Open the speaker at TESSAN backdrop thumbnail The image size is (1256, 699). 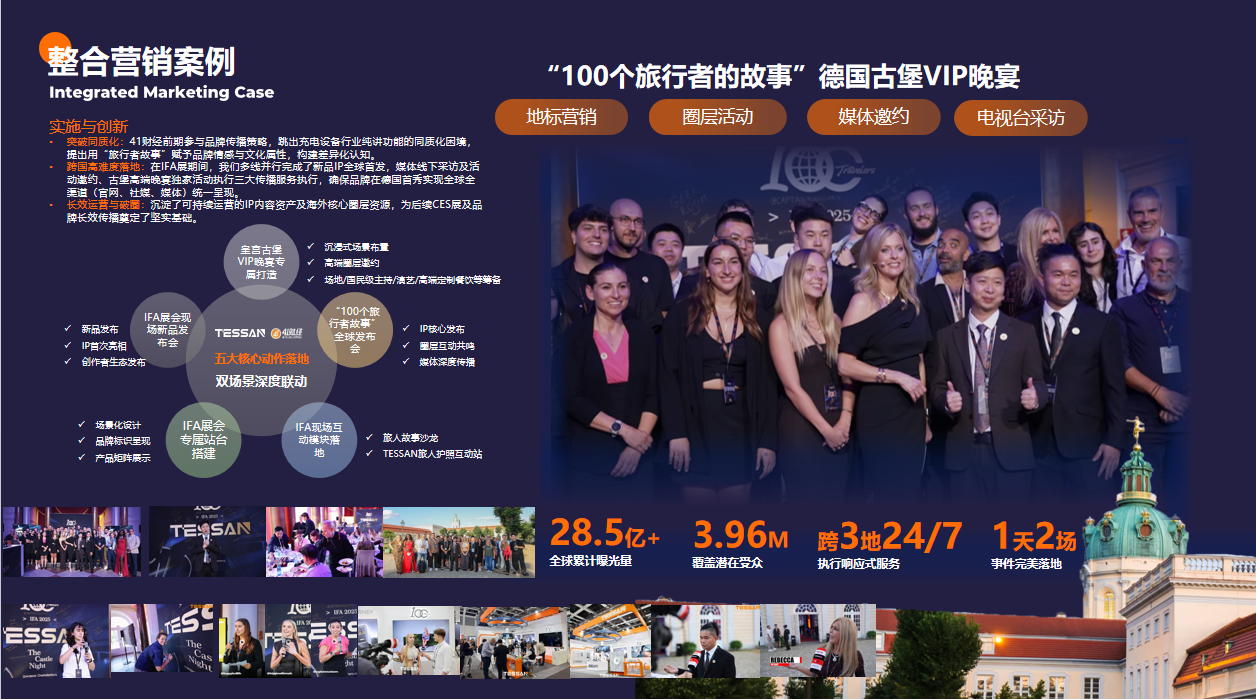(207, 541)
